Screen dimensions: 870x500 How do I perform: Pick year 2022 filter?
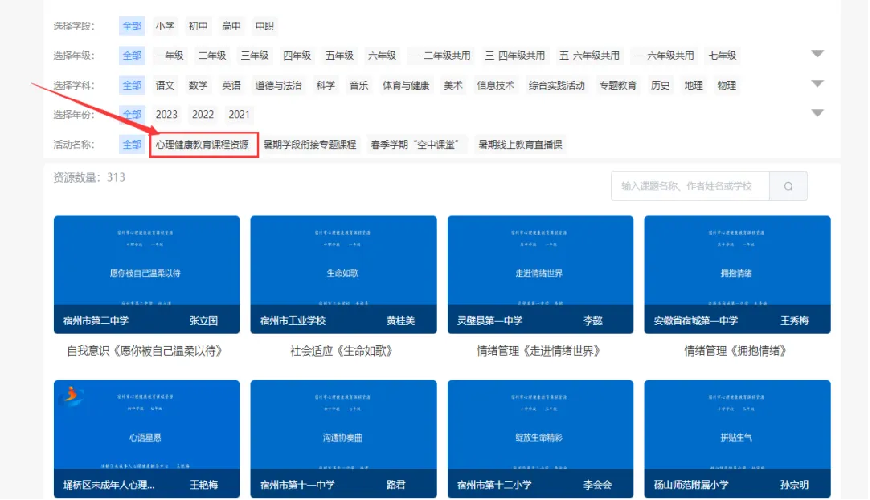(x=203, y=114)
